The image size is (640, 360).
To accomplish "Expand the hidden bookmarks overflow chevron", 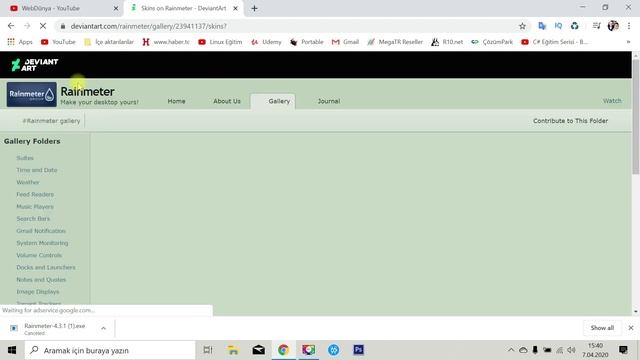I will coord(628,42).
